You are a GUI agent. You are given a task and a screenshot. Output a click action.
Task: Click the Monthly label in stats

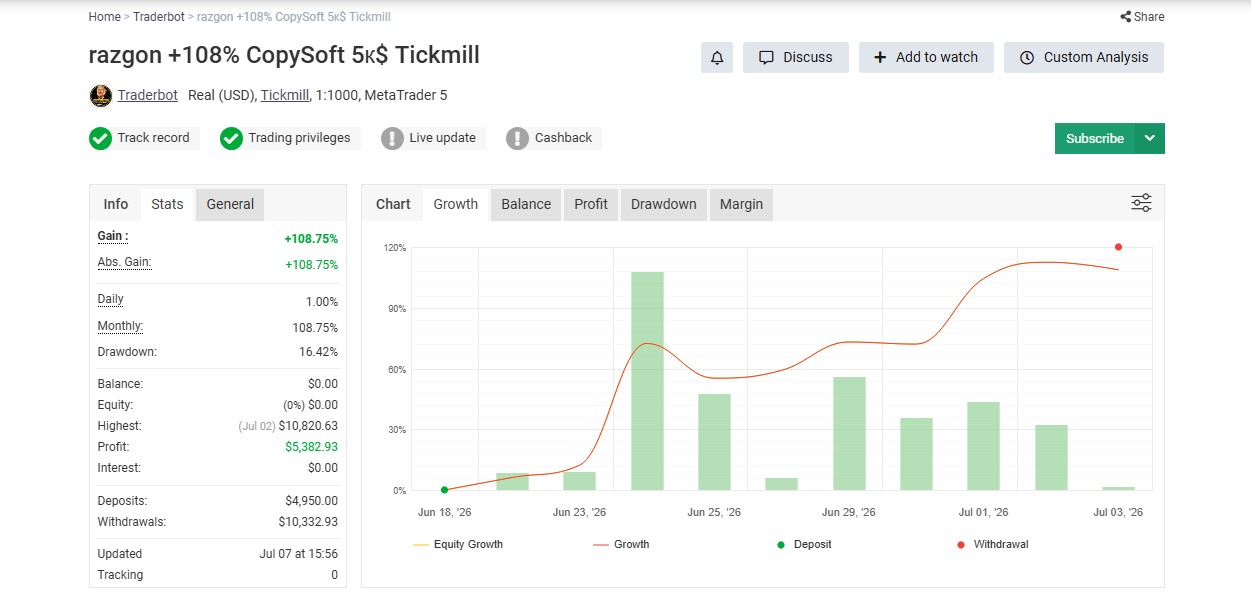click(120, 326)
